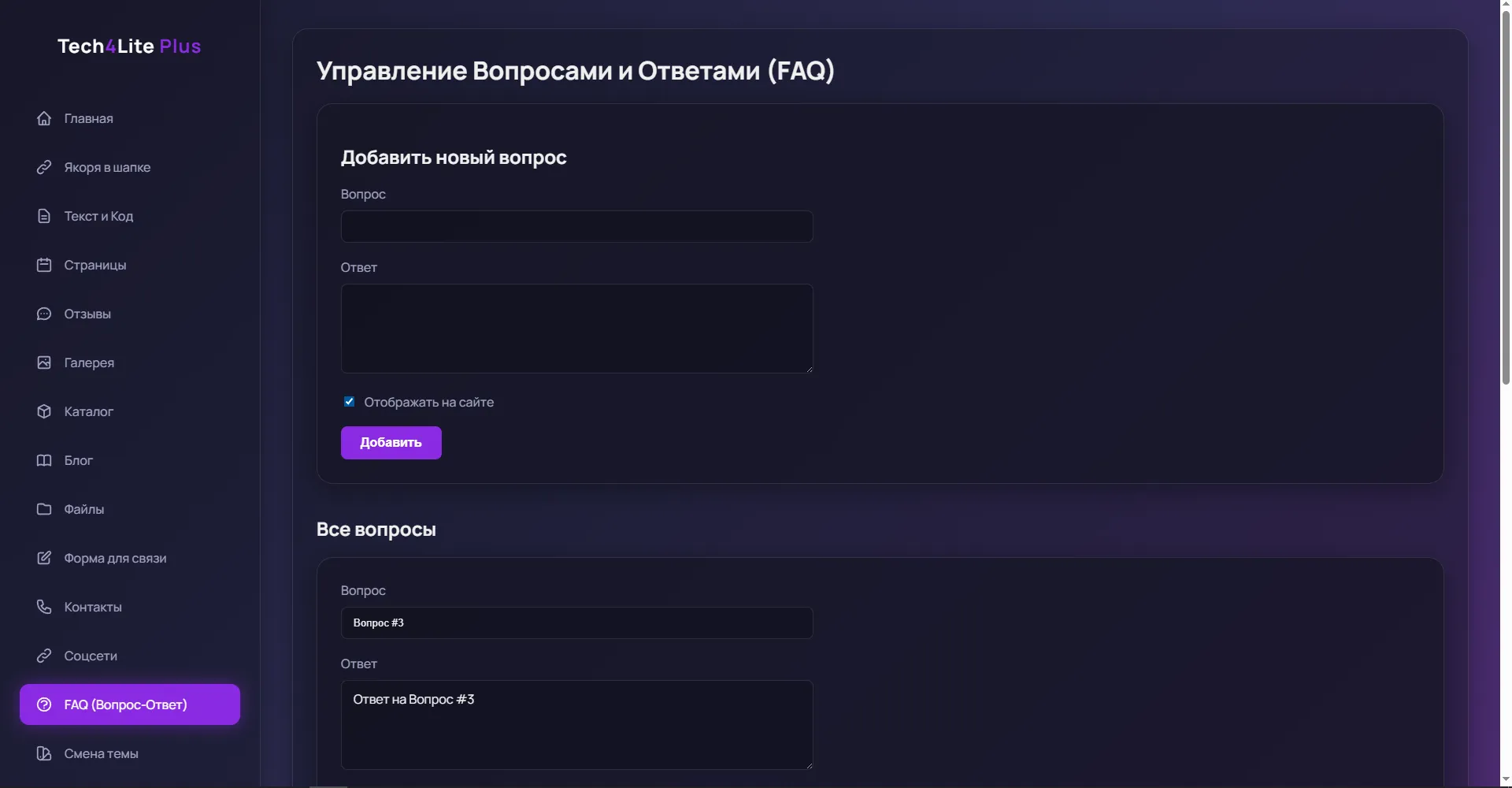
Task: Click the open book icon for Блог
Action: [x=44, y=460]
